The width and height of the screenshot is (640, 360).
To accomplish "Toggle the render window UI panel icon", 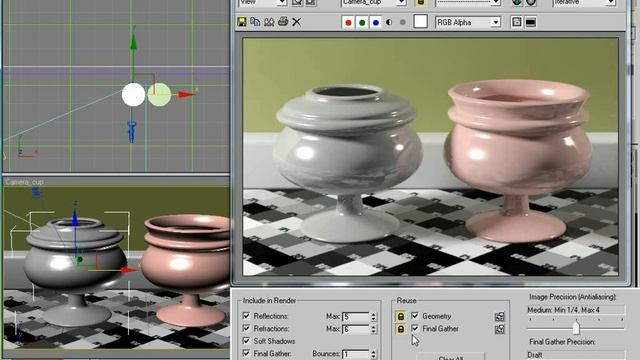I will pos(531,22).
